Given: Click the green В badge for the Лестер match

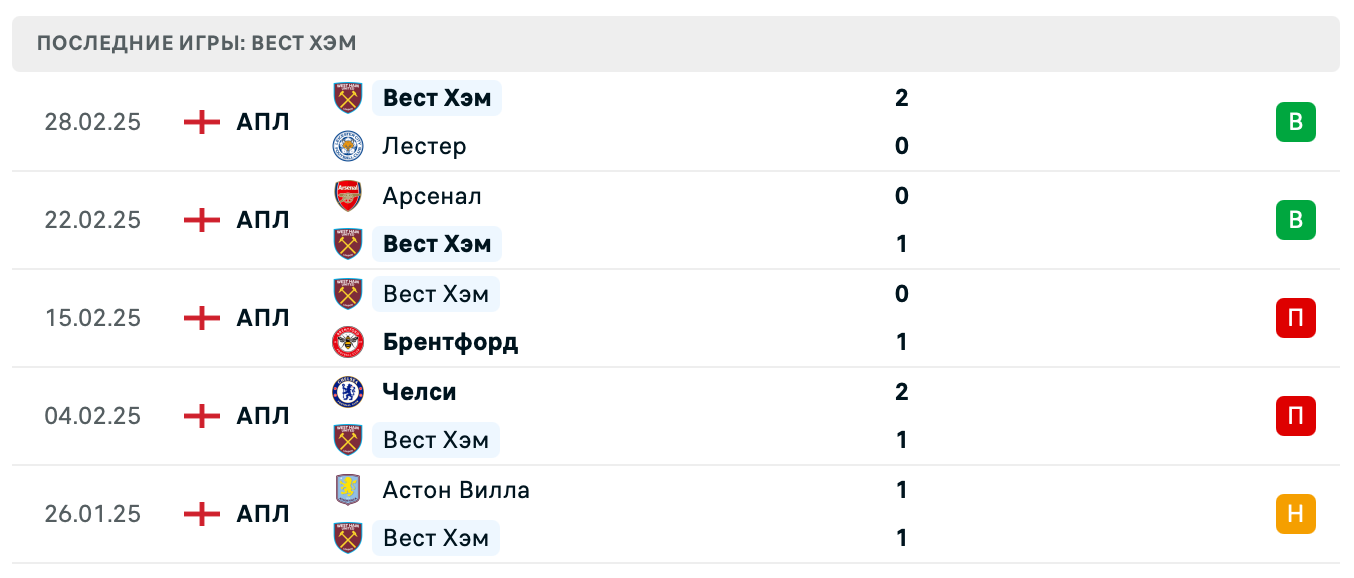Looking at the screenshot, I should click(1297, 122).
